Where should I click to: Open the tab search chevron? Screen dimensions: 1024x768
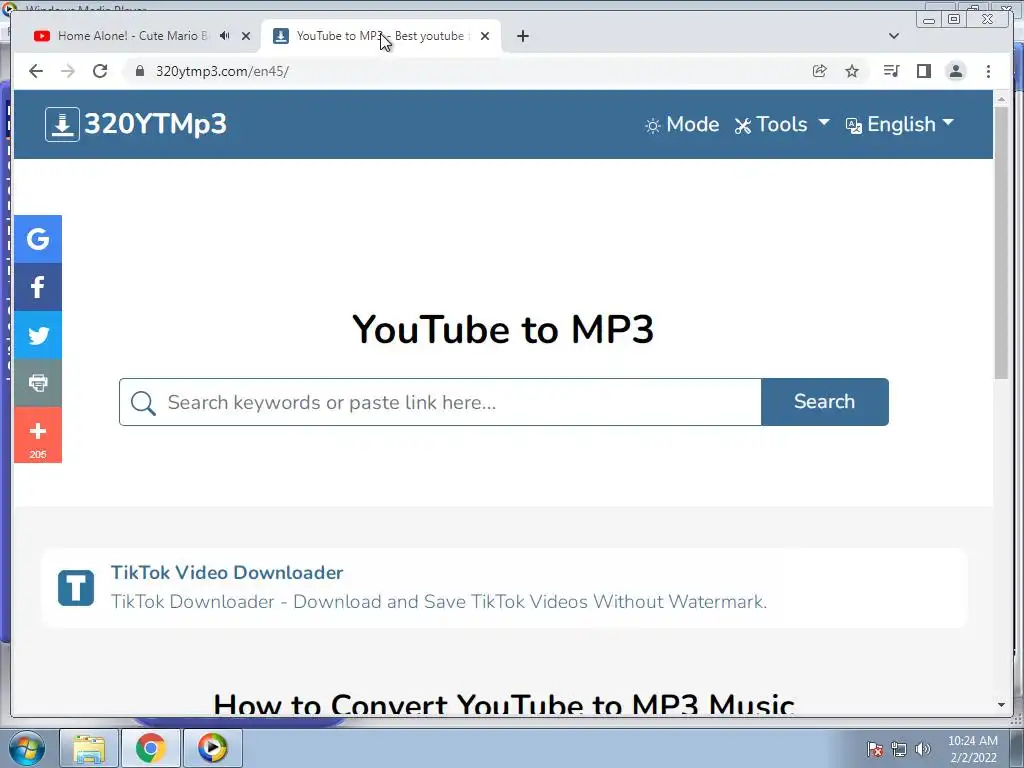tap(894, 36)
